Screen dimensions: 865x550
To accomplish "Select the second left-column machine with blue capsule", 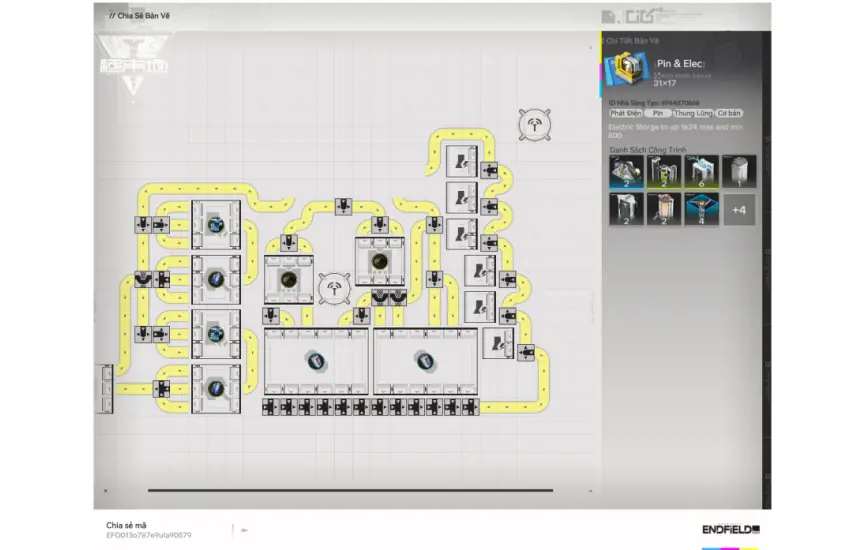I will pos(216,279).
